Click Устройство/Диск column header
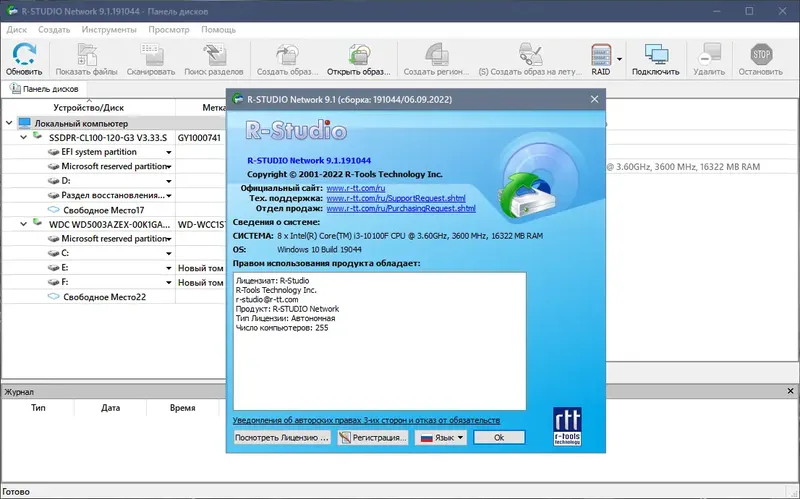 click(x=89, y=108)
